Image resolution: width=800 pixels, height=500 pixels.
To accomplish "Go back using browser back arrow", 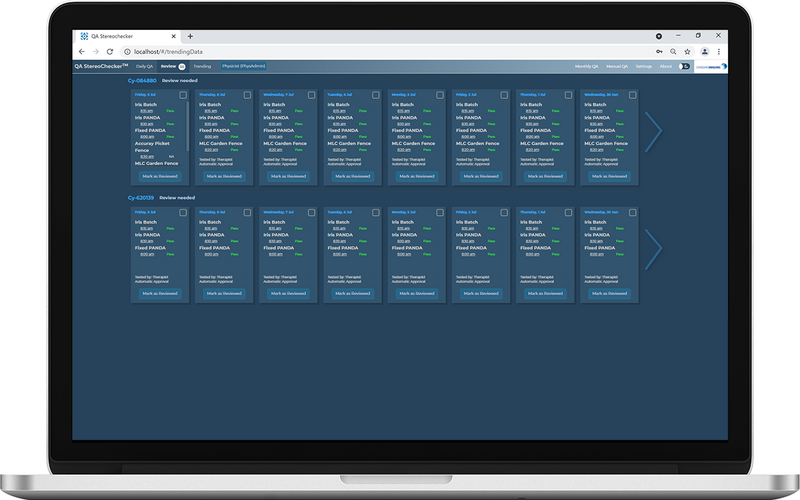I will 82,52.
